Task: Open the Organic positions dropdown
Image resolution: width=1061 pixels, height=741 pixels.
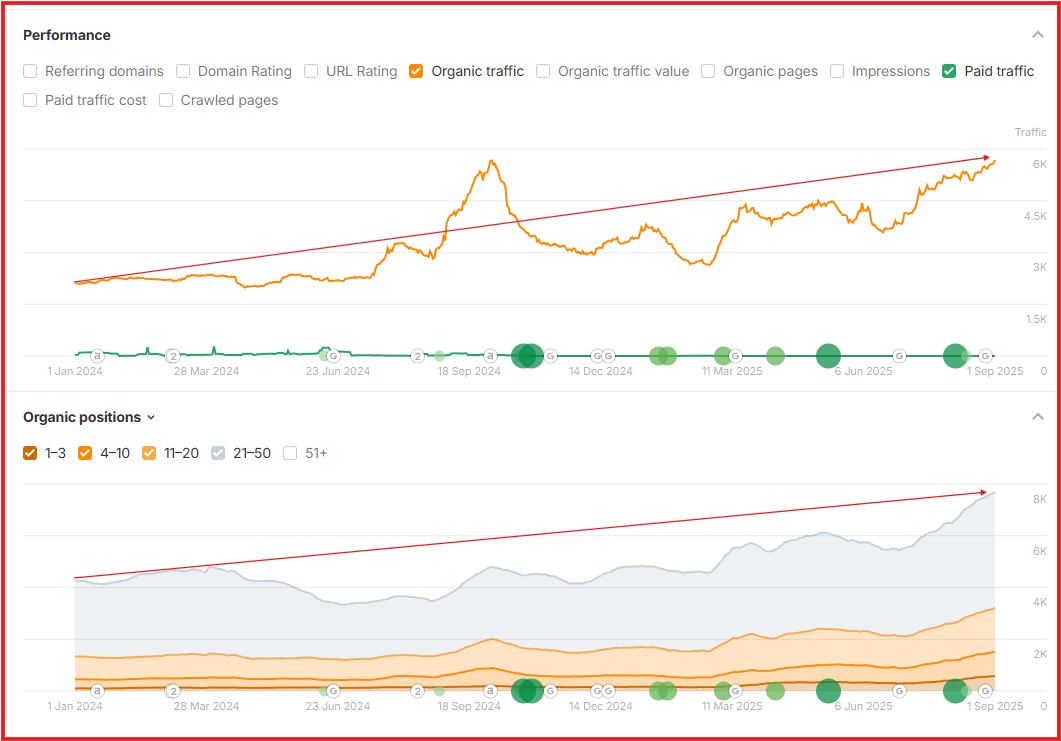Action: 90,417
